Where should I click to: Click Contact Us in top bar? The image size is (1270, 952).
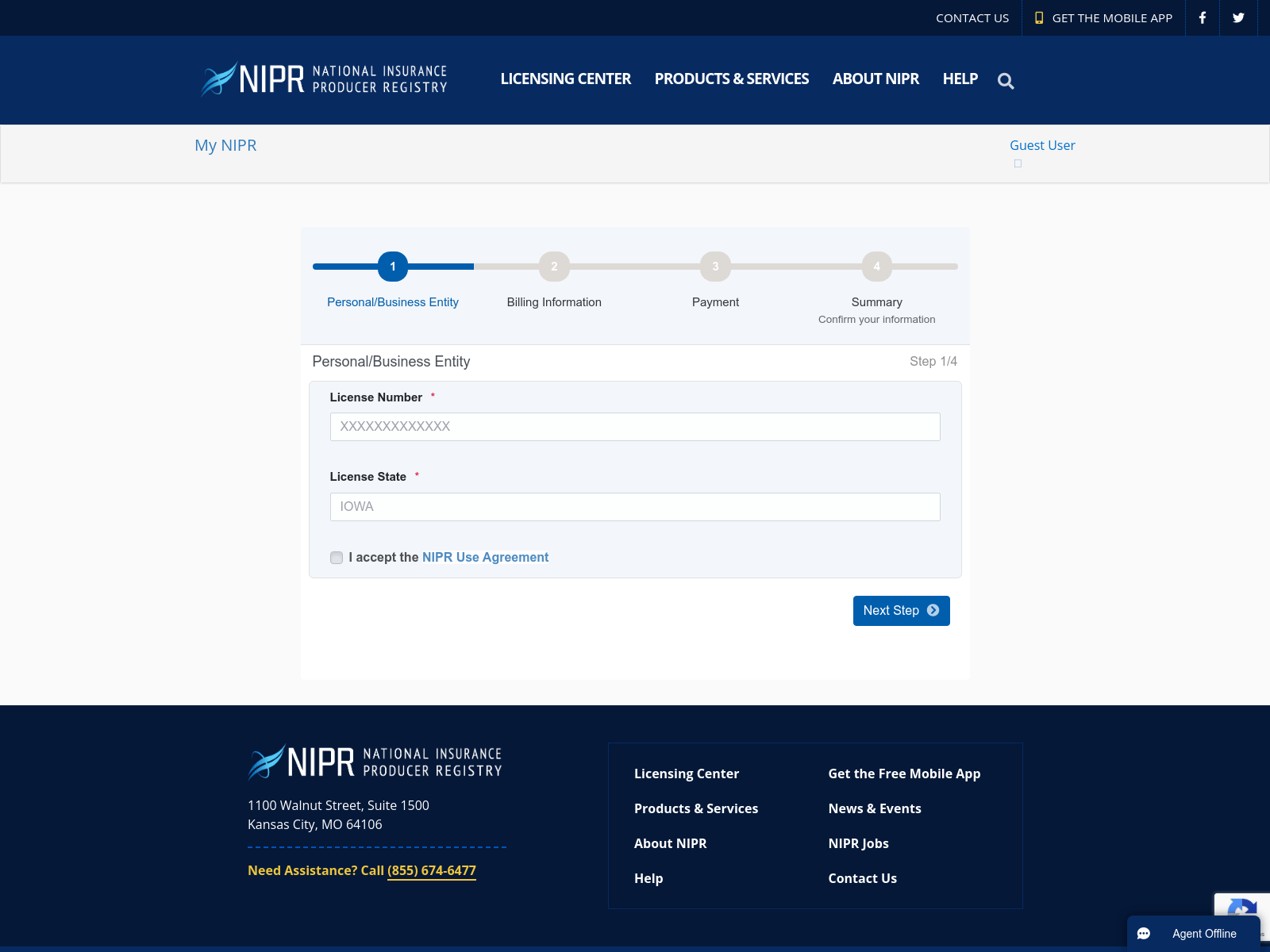[x=972, y=17]
